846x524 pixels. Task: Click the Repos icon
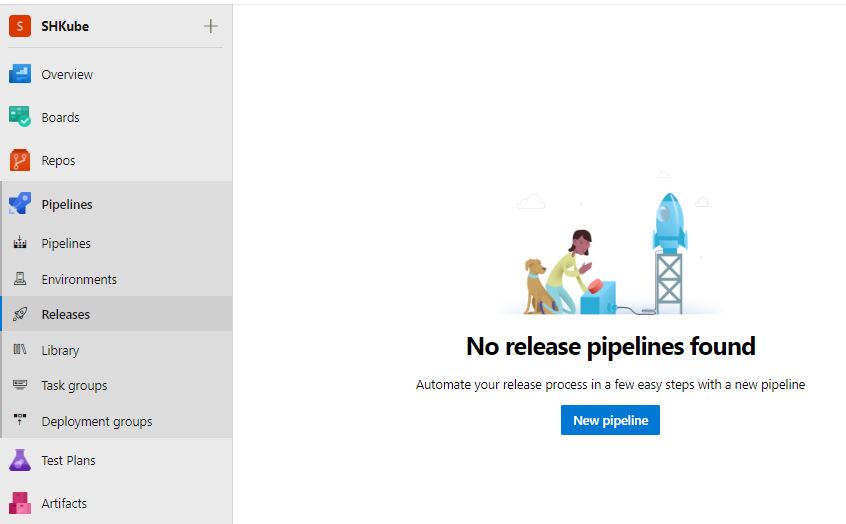(x=19, y=160)
